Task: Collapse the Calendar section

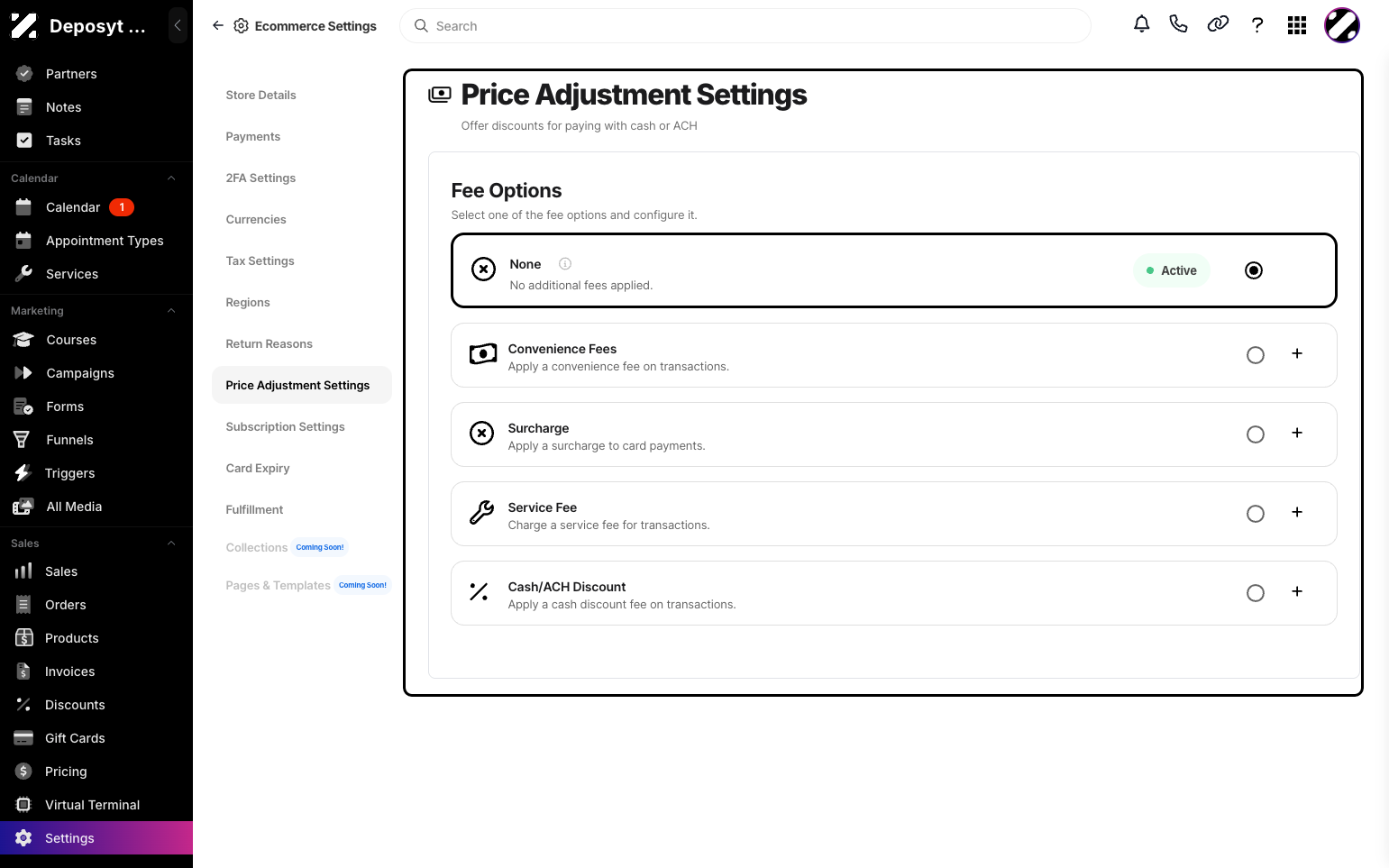Action: [171, 178]
